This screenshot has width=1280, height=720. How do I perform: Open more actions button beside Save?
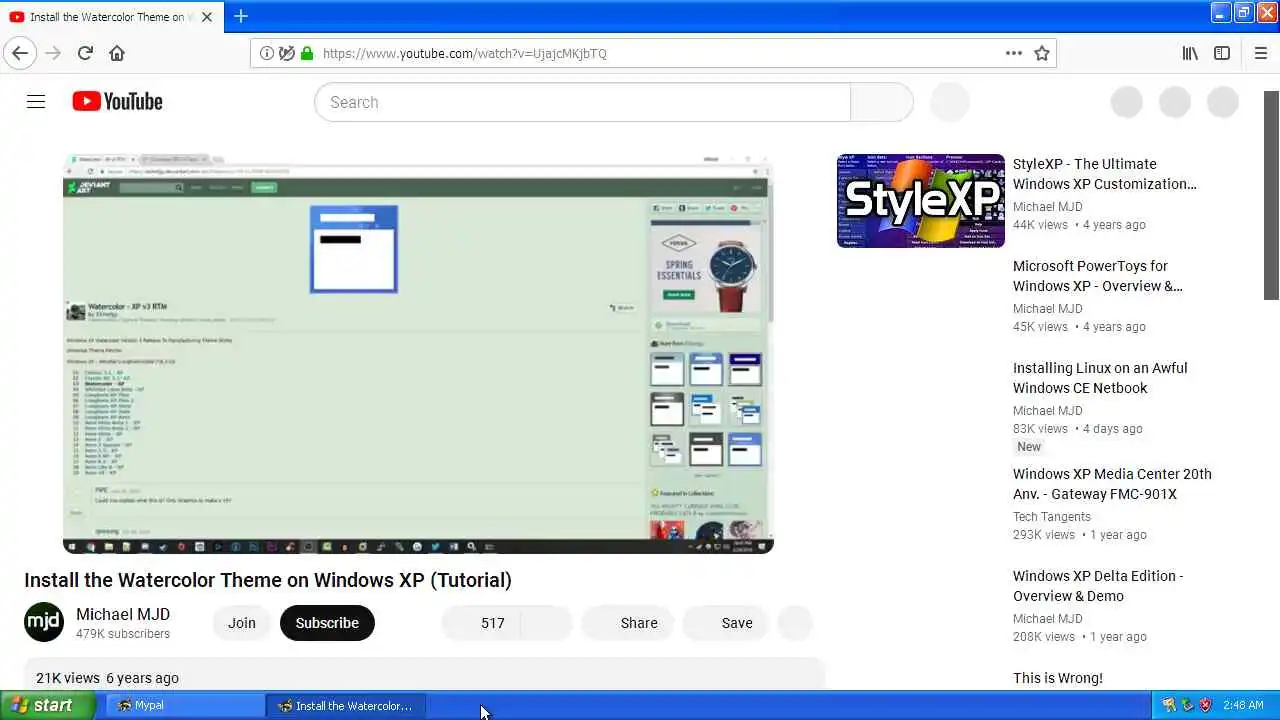pos(795,623)
